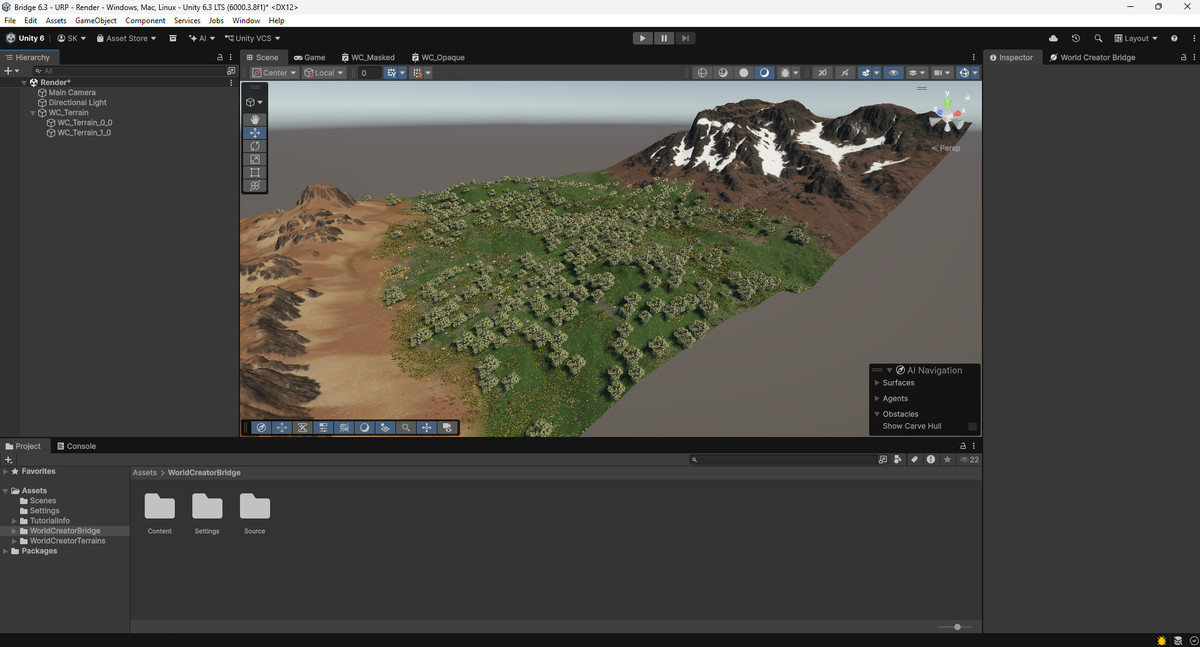This screenshot has width=1200, height=647.
Task: Open the SK account dropdown
Action: [x=71, y=38]
